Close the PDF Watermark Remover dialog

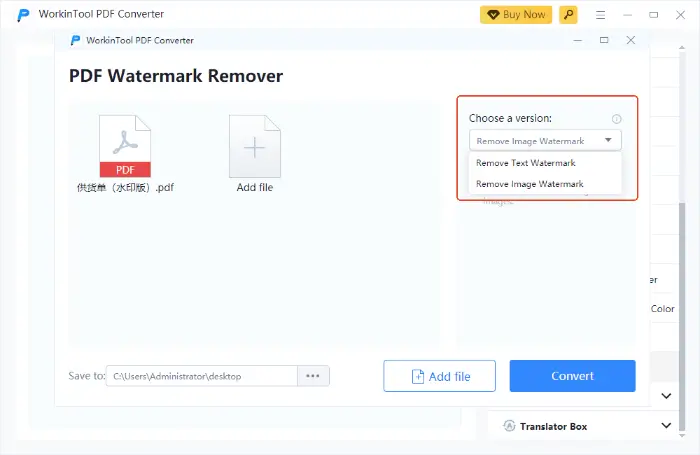[x=631, y=40]
